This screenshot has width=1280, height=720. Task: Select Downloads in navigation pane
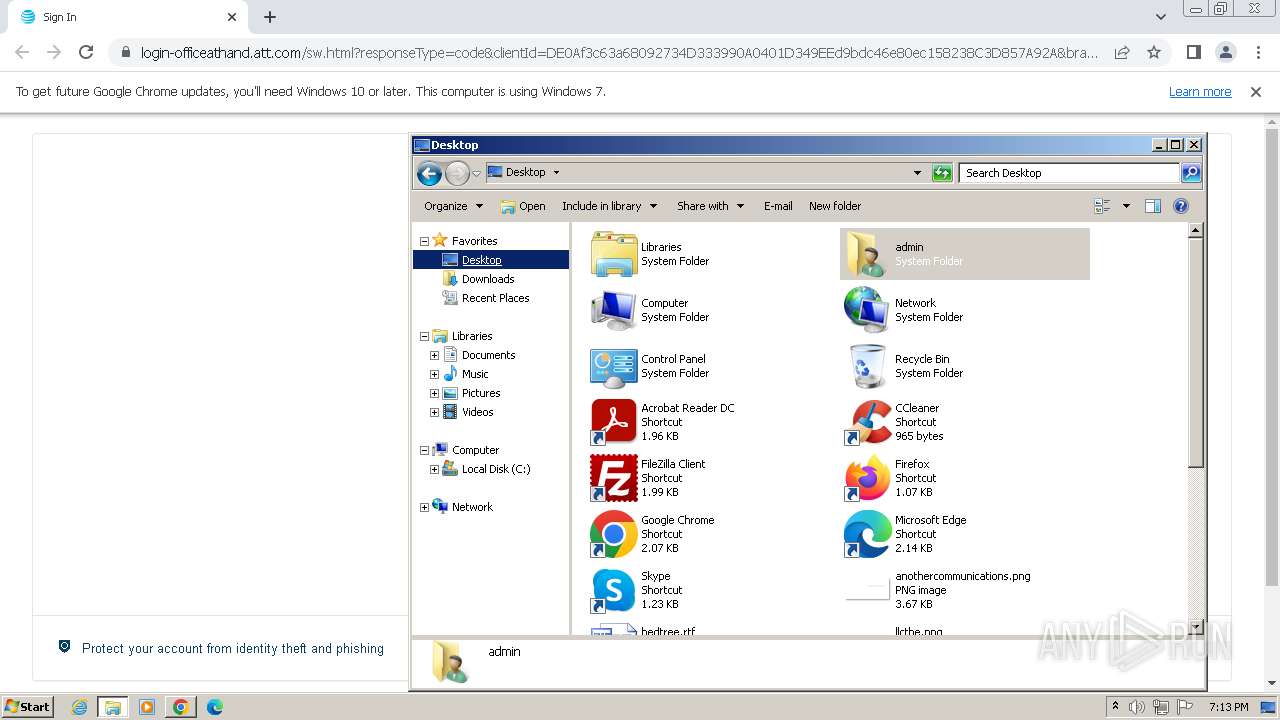coord(488,279)
